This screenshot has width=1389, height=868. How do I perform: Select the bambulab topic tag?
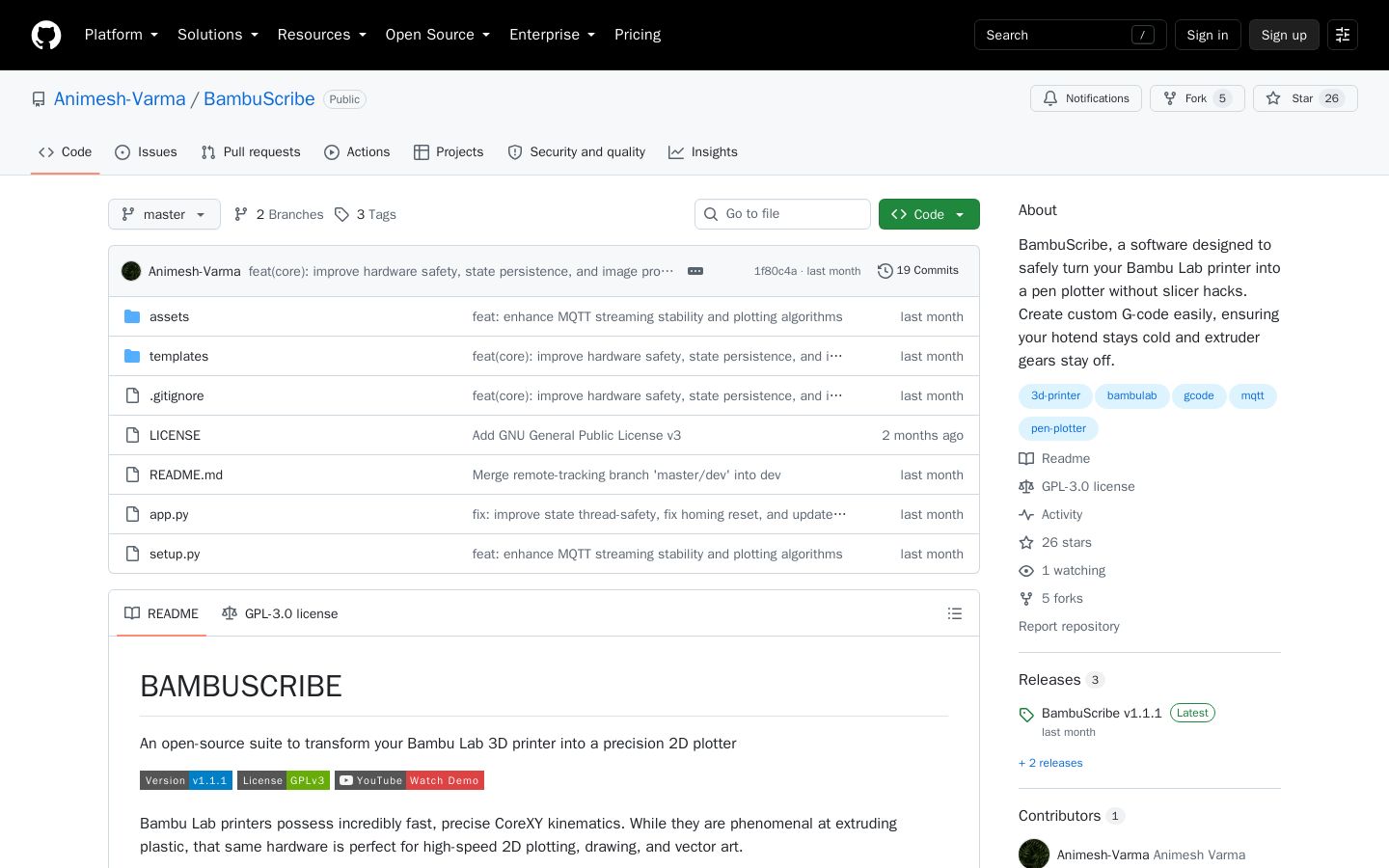coord(1131,395)
